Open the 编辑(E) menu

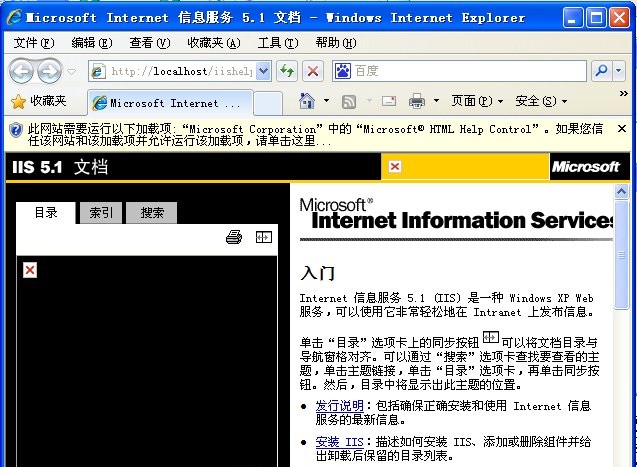pyautogui.click(x=91, y=43)
